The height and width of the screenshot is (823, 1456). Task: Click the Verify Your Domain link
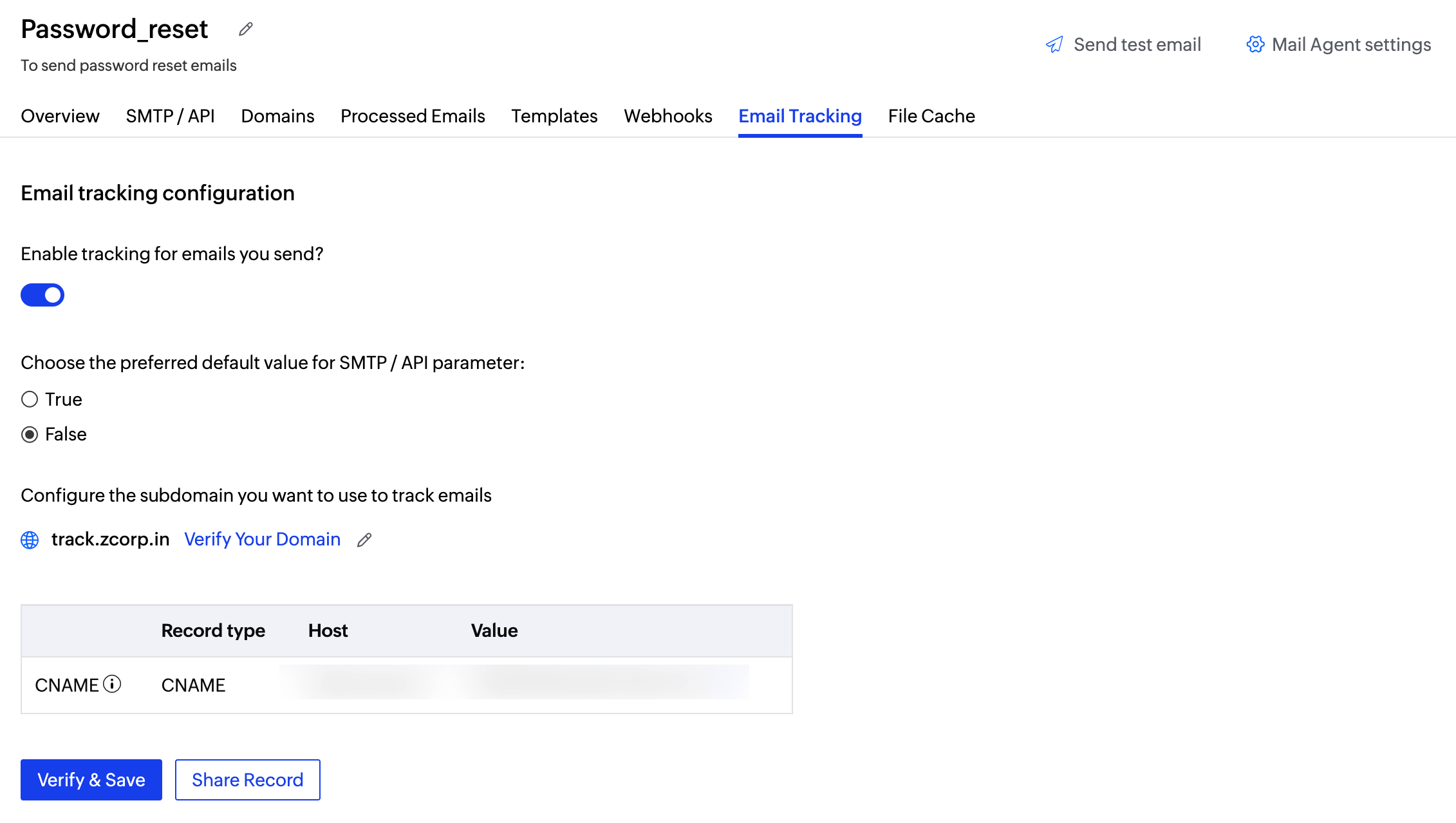[x=262, y=539]
